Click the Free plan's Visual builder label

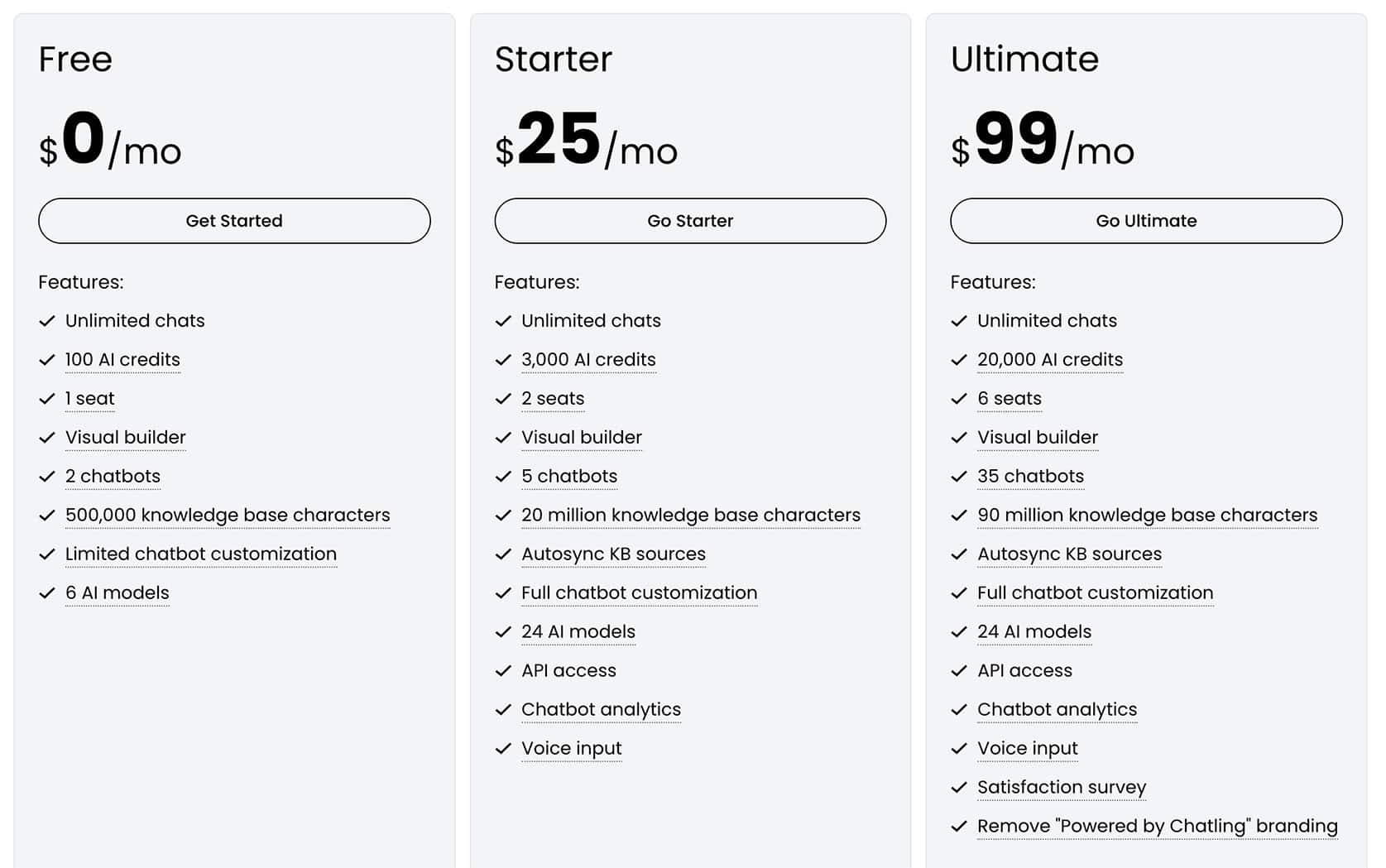[126, 437]
